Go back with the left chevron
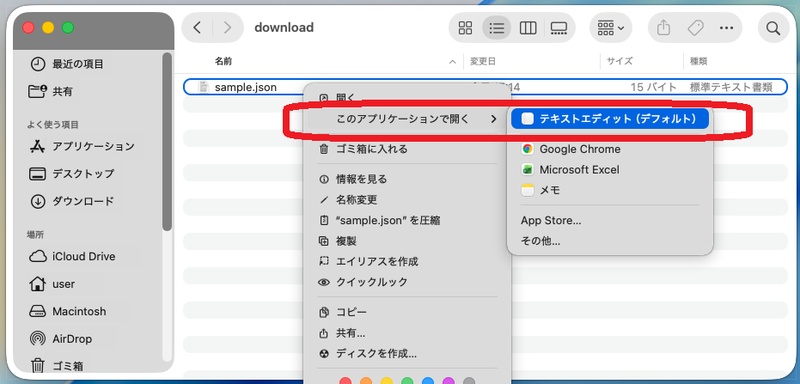 (x=197, y=28)
